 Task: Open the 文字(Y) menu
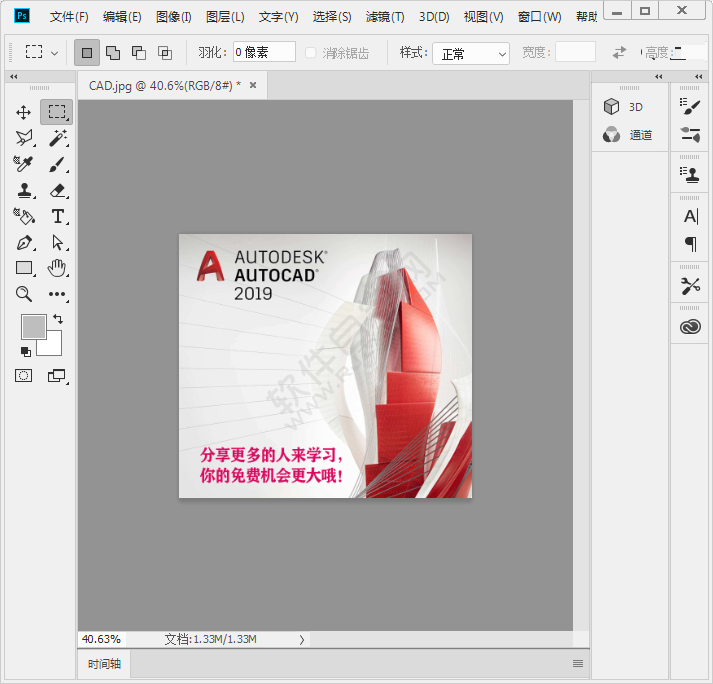[x=278, y=17]
